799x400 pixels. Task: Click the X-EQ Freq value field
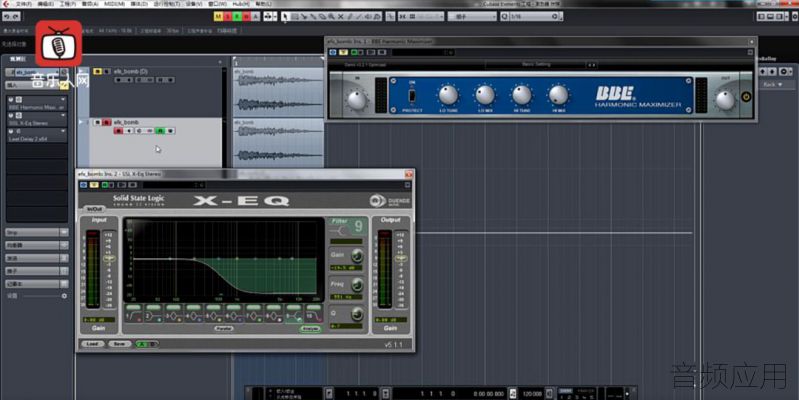click(346, 297)
